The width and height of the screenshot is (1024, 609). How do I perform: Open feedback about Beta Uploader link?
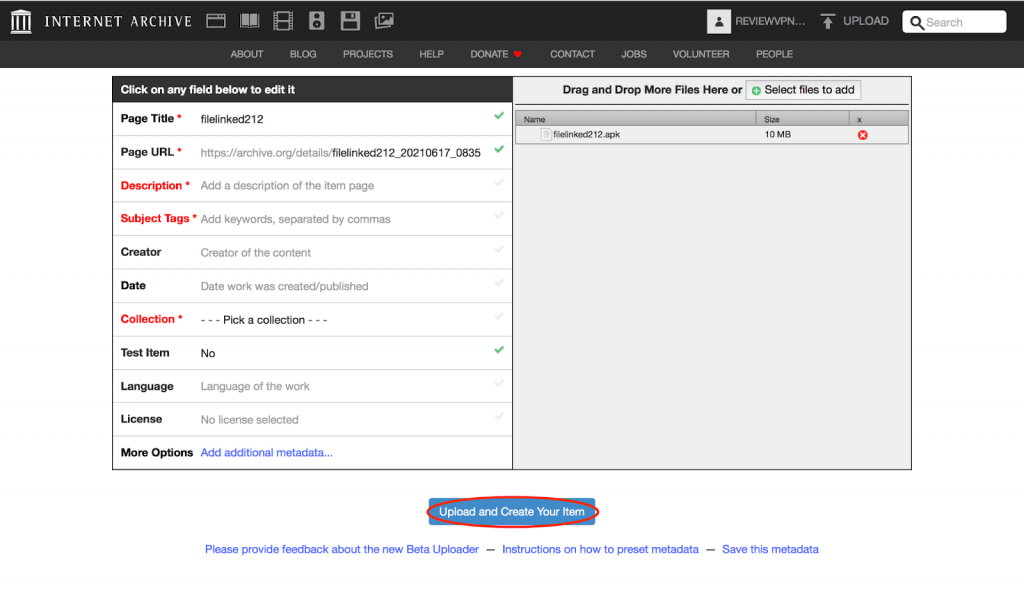pyautogui.click(x=342, y=550)
